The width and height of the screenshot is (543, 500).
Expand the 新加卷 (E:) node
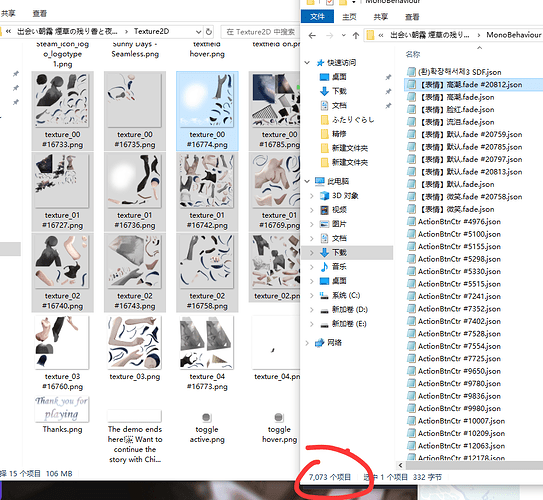(x=311, y=324)
